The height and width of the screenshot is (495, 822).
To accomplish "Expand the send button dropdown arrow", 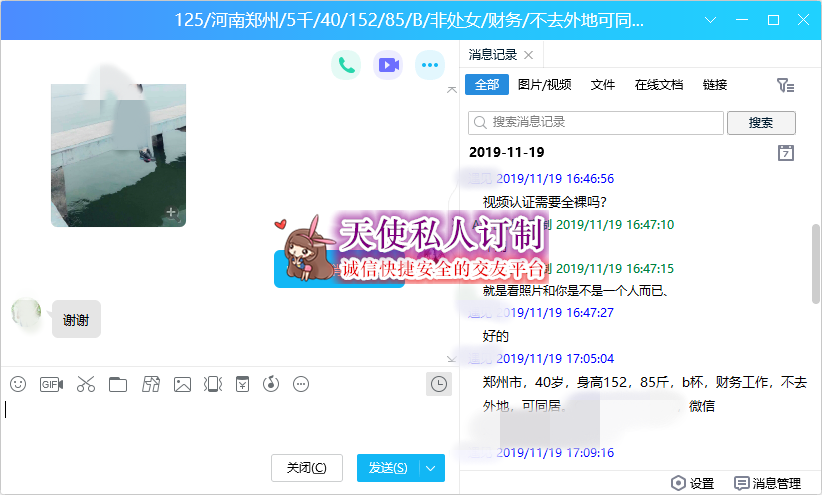I will tap(432, 468).
